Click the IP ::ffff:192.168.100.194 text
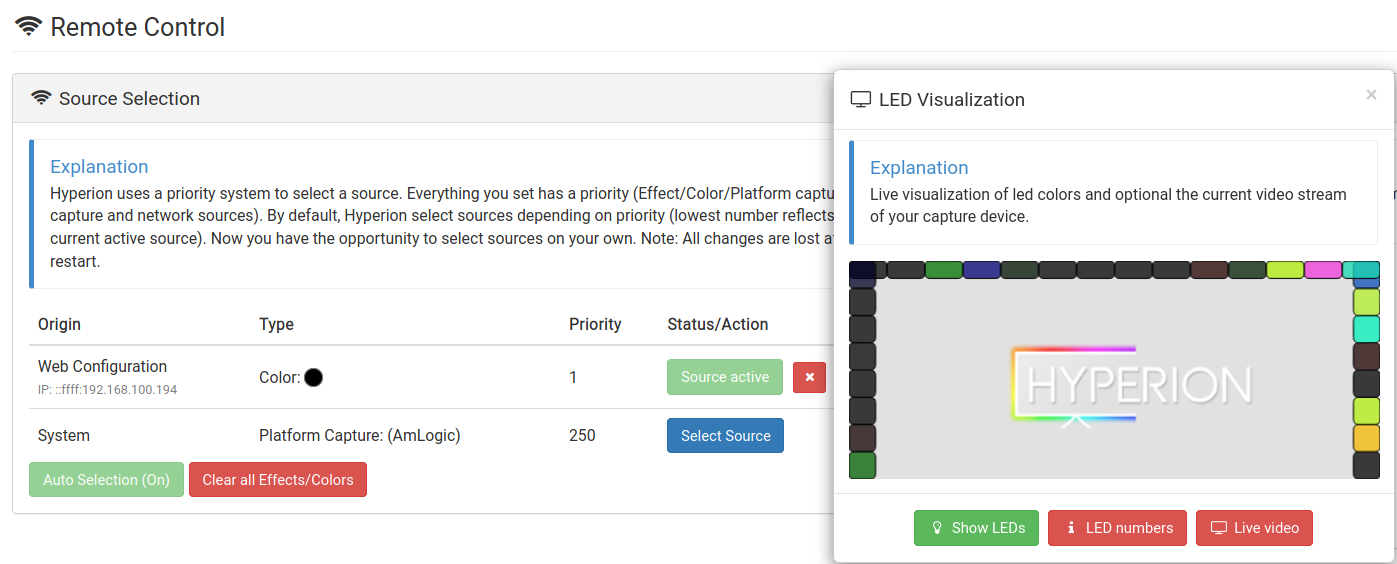The width and height of the screenshot is (1397, 564). coord(108,389)
